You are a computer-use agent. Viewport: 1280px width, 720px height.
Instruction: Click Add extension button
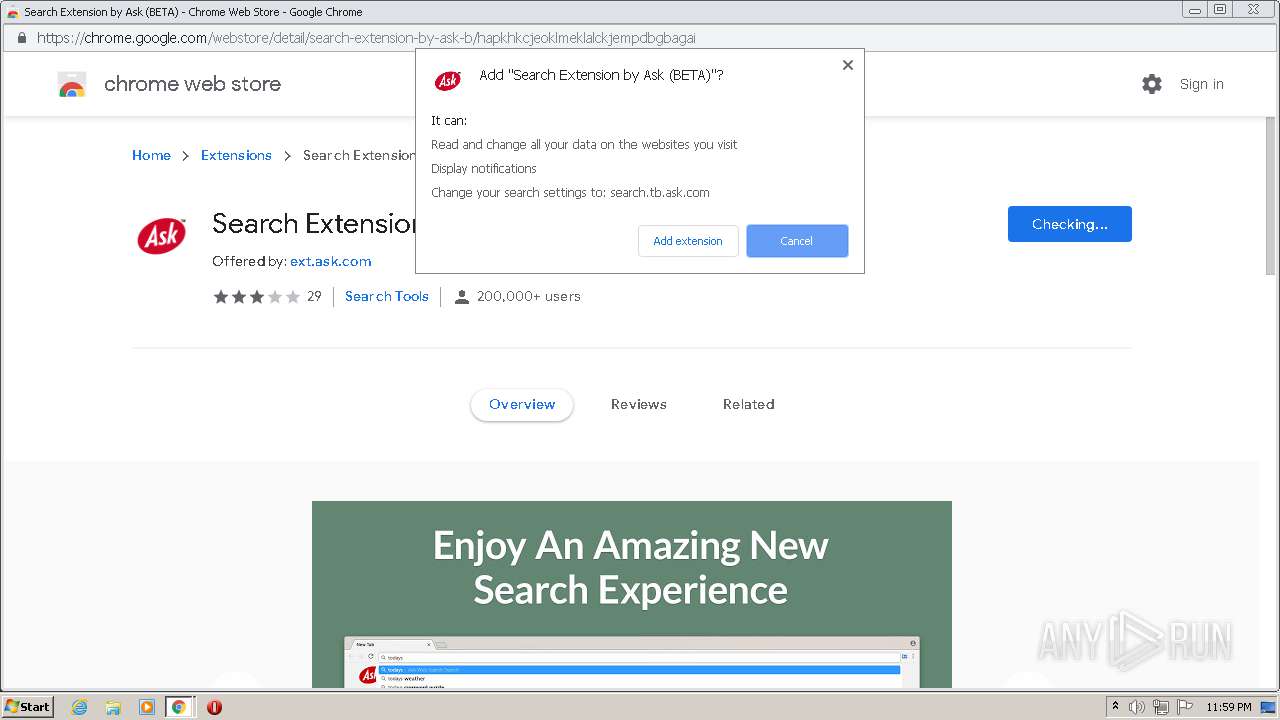click(688, 241)
